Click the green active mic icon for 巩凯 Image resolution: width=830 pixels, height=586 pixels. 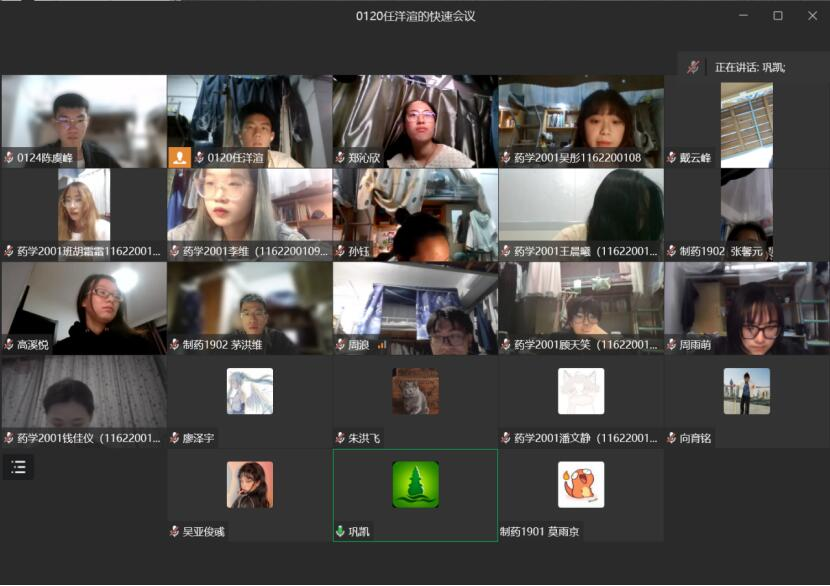(340, 532)
